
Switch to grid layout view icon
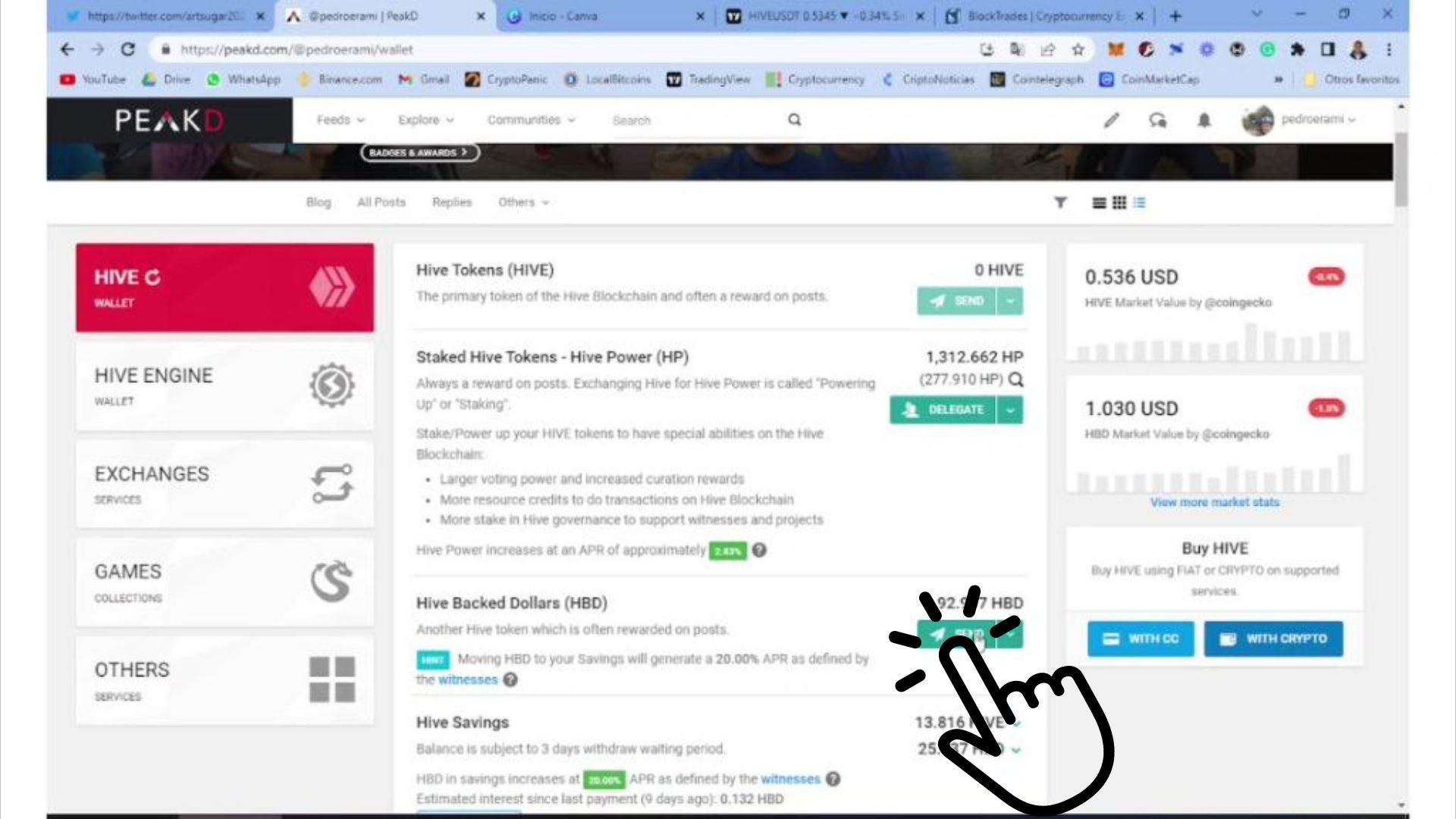(x=1119, y=202)
